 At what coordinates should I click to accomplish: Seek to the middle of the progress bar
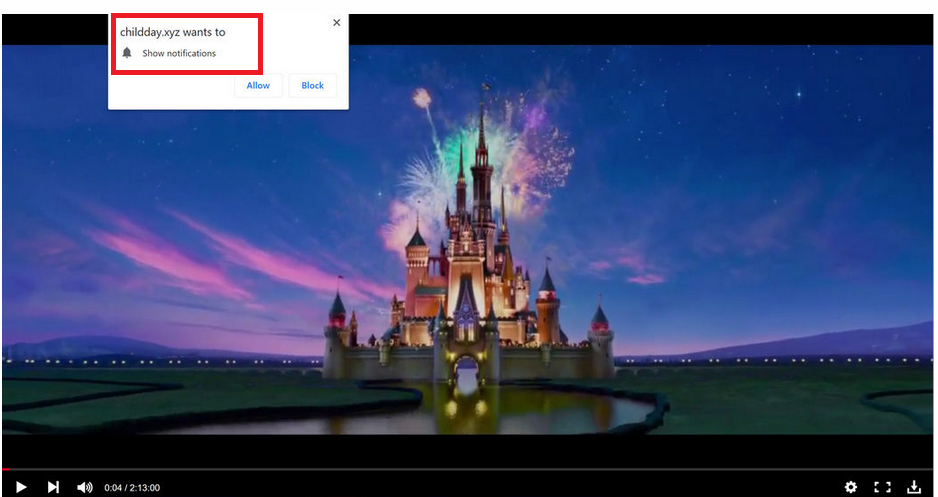coord(468,469)
